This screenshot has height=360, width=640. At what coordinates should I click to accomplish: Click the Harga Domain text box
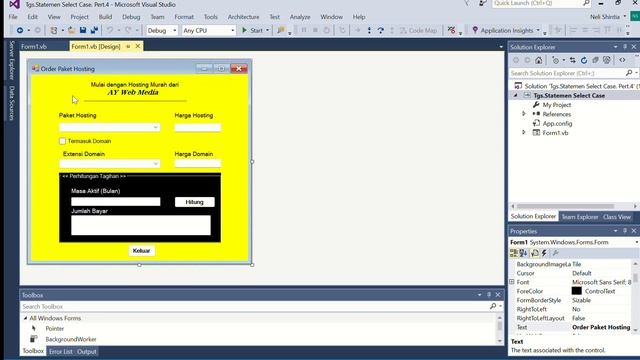coord(198,164)
